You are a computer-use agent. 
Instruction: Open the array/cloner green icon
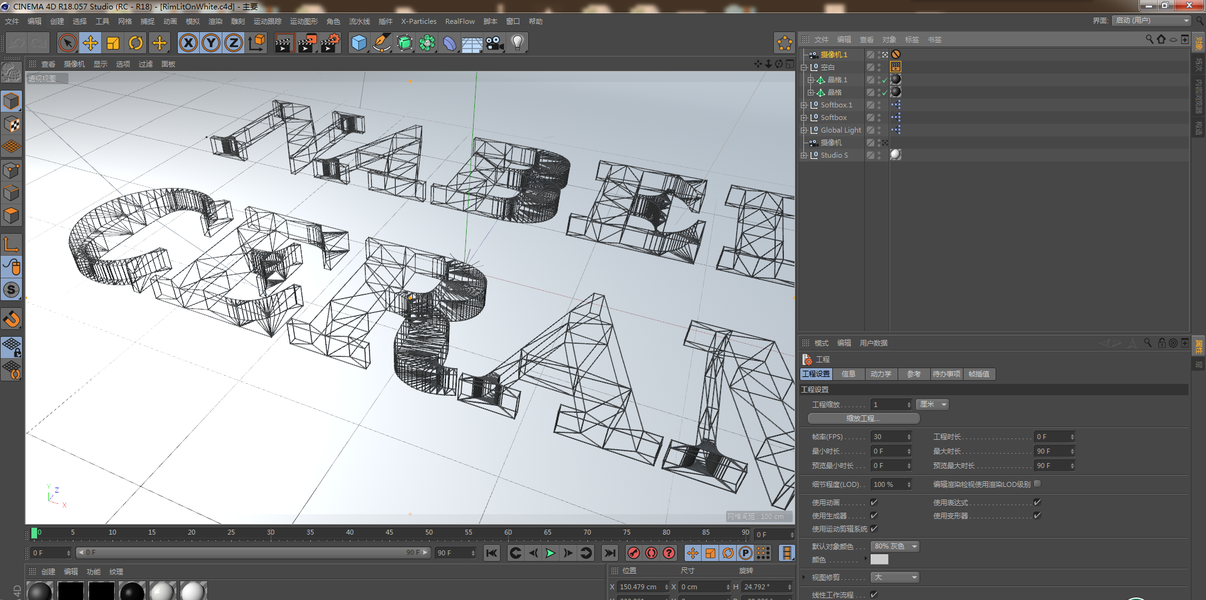pos(427,43)
